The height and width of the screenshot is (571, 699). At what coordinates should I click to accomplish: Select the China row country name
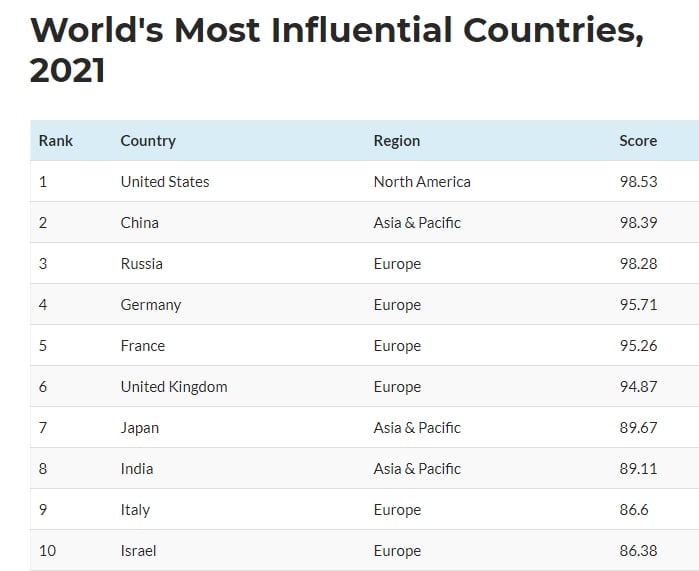click(x=140, y=223)
